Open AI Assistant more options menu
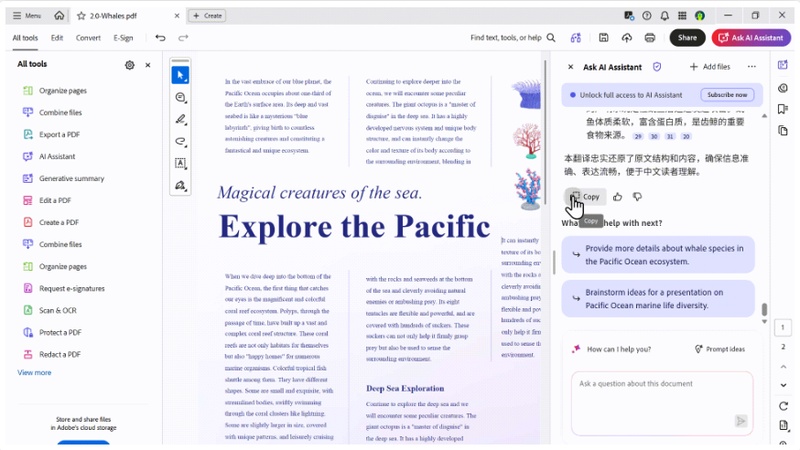 [x=752, y=67]
